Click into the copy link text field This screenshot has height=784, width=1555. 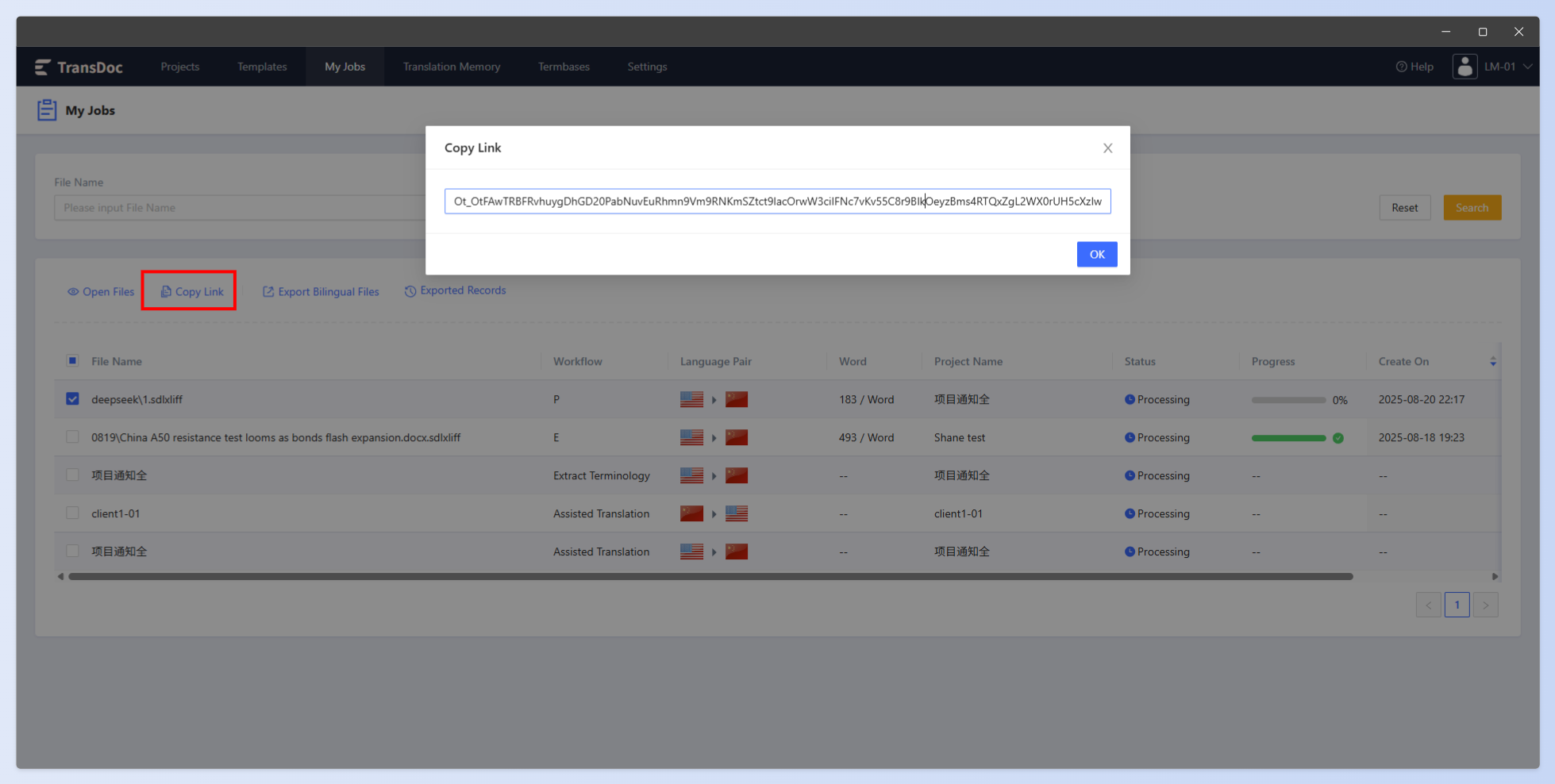[x=777, y=202]
